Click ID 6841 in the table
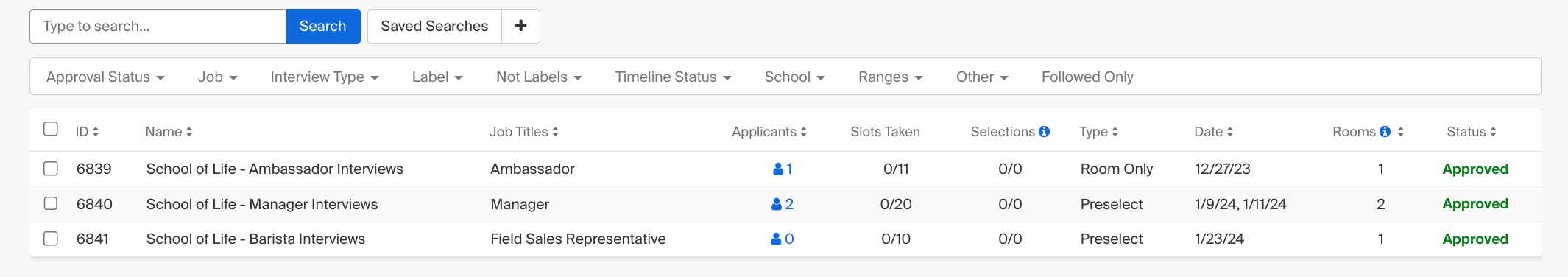The height and width of the screenshot is (277, 1568). [92, 239]
